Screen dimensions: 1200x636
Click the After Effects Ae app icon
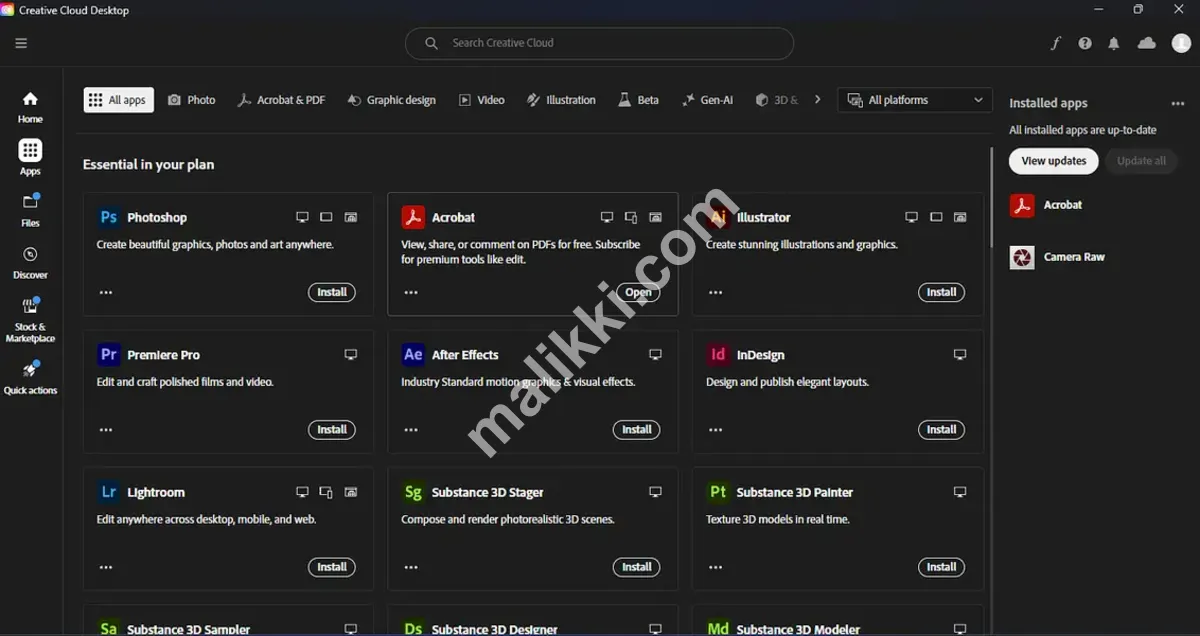point(413,354)
